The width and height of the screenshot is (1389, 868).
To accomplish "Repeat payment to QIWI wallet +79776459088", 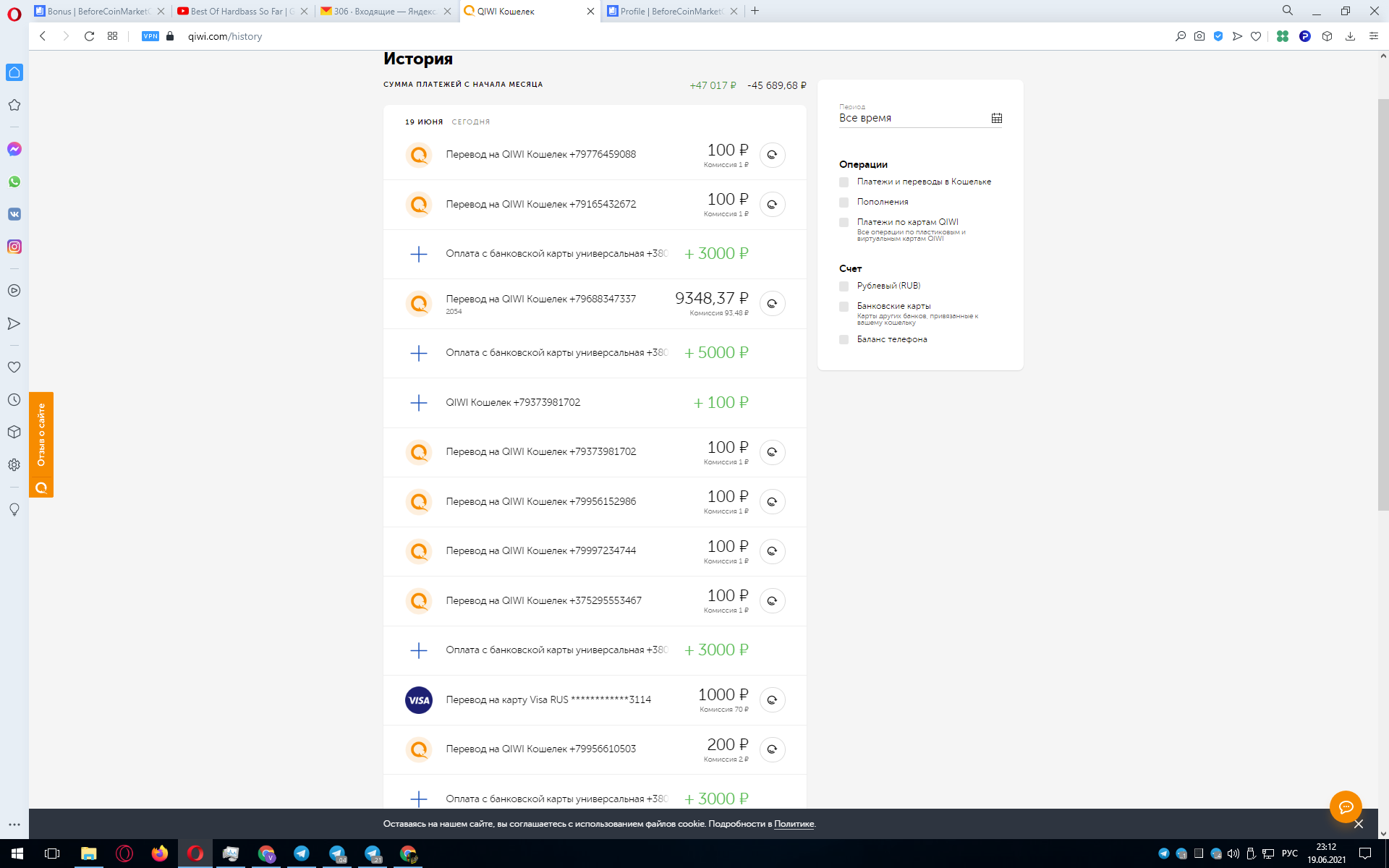I will 772,155.
